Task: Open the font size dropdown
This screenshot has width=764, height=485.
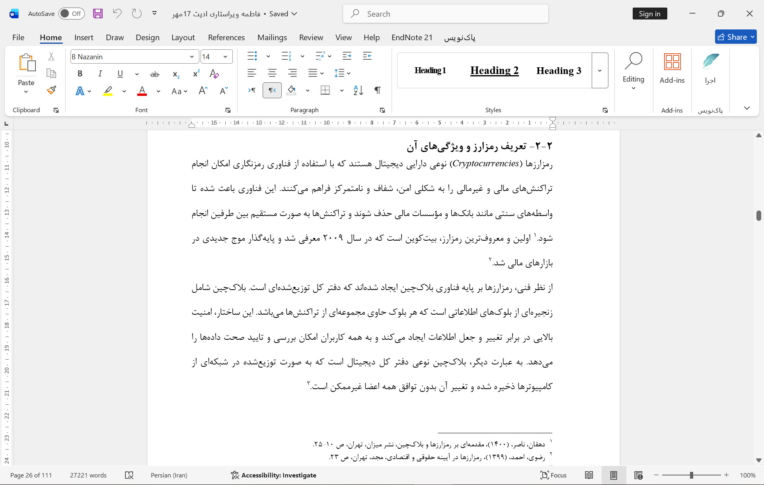Action: coord(225,57)
